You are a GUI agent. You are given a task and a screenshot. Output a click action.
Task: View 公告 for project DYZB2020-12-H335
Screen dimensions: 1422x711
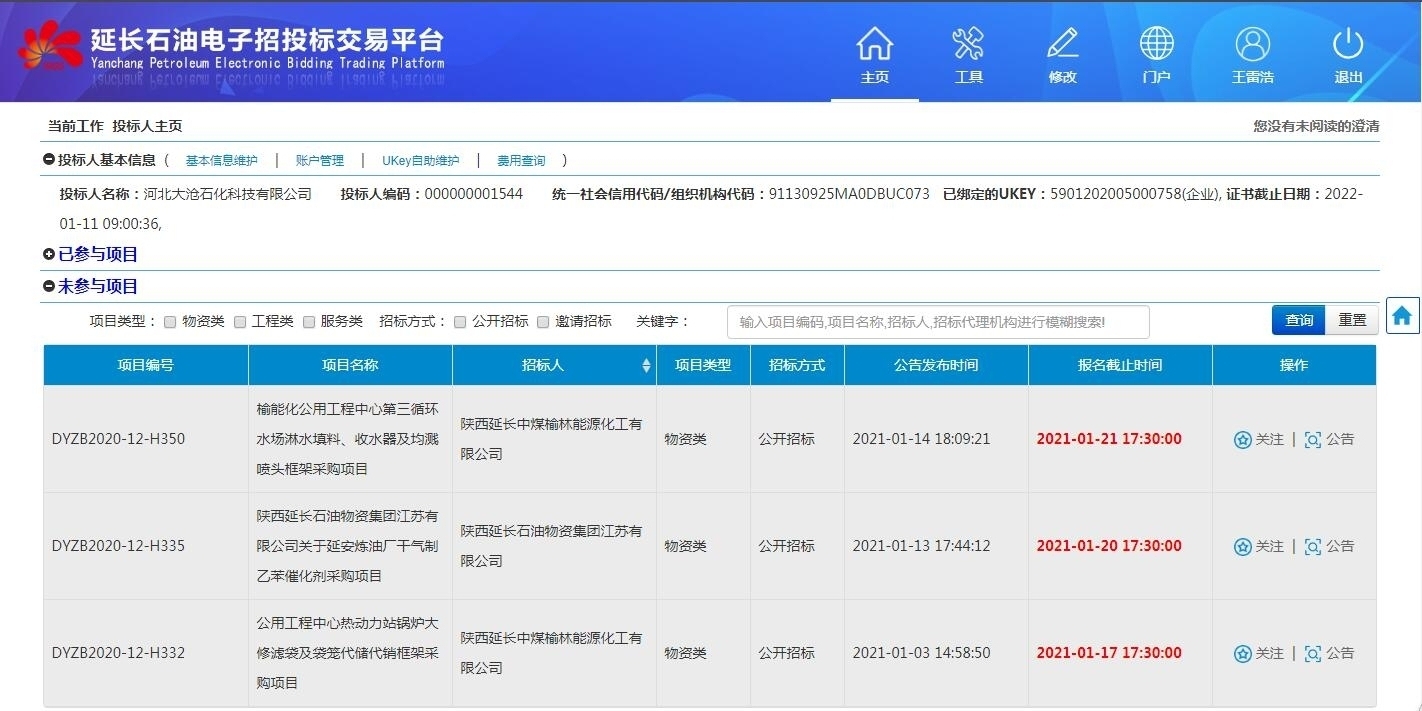coord(1329,546)
